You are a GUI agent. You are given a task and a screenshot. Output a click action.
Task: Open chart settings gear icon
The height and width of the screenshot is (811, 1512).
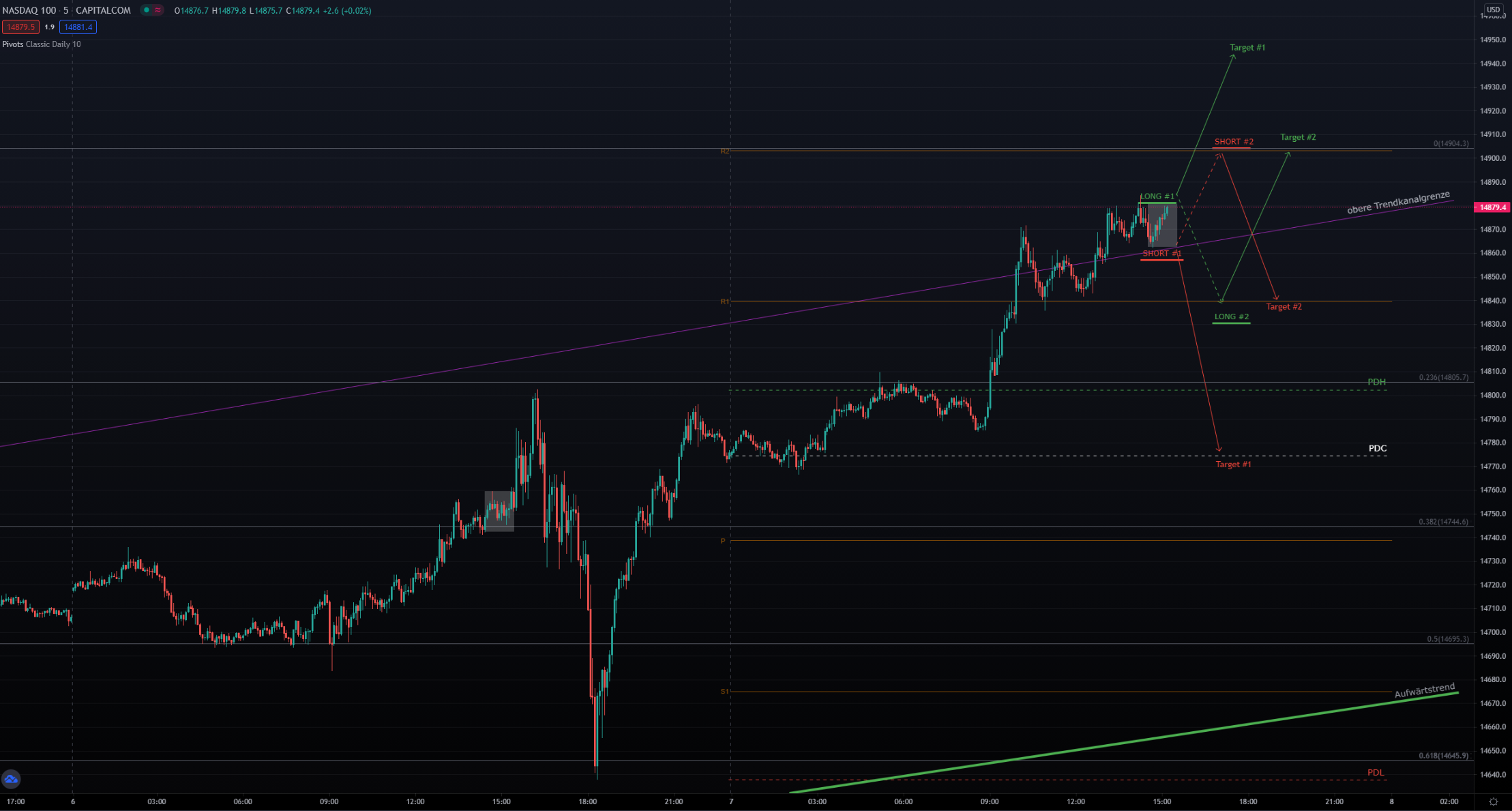pos(1494,801)
